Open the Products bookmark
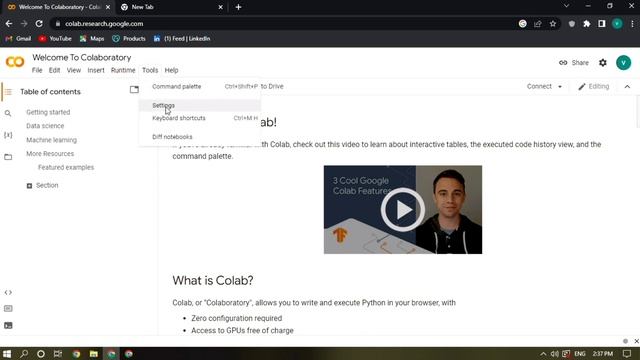The height and width of the screenshot is (360, 640). [x=129, y=39]
